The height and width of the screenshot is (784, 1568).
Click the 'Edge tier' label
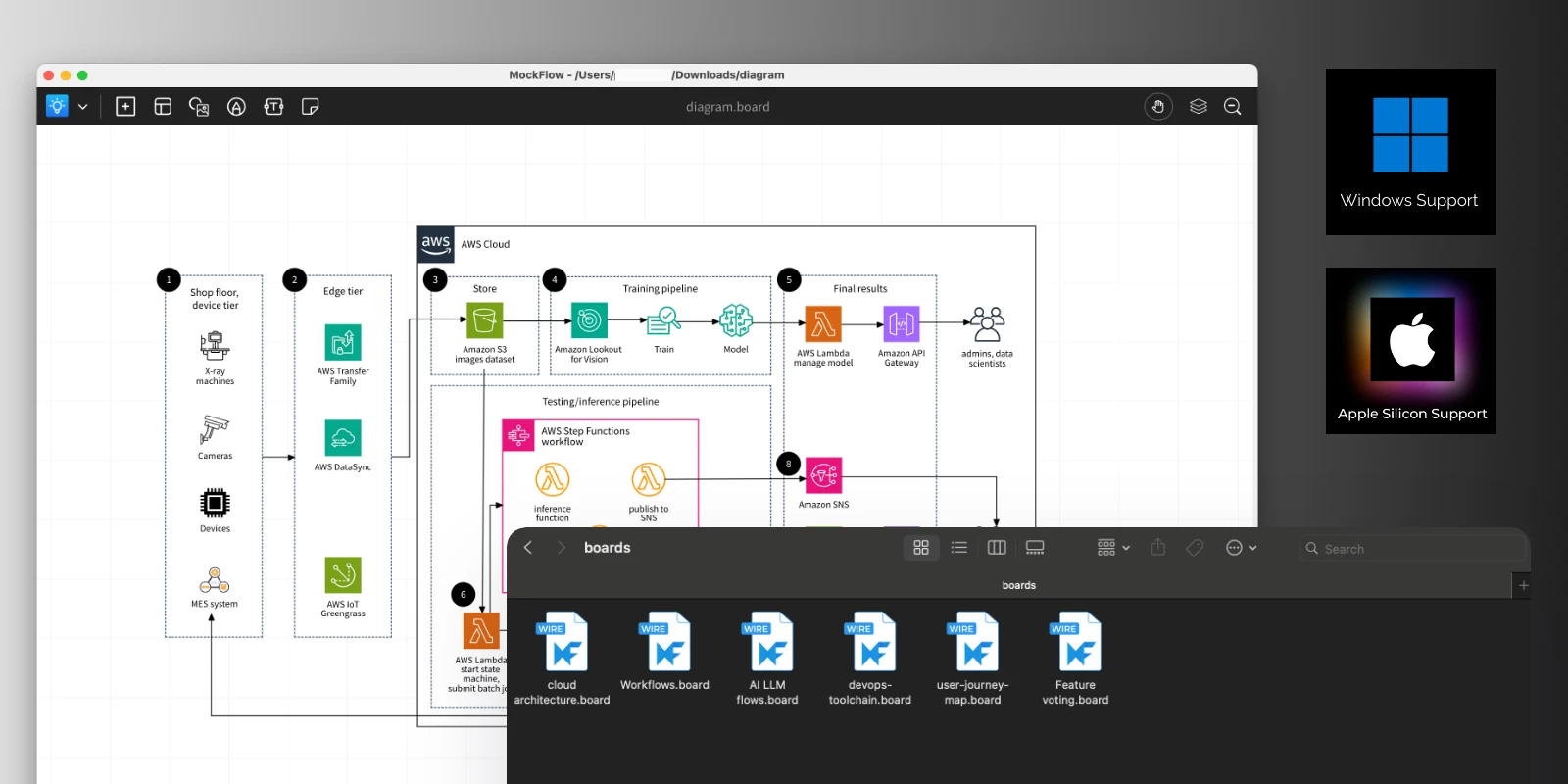(343, 292)
